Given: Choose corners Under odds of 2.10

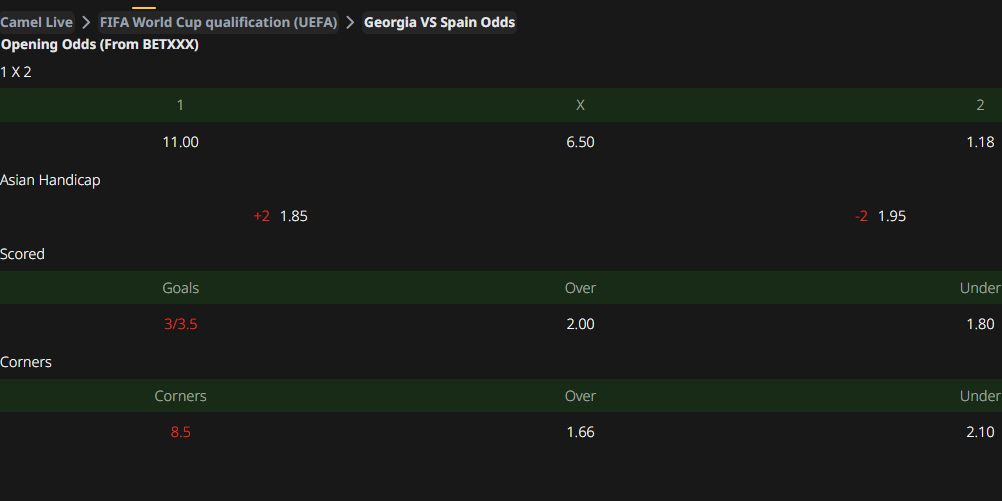Looking at the screenshot, I should [x=980, y=432].
